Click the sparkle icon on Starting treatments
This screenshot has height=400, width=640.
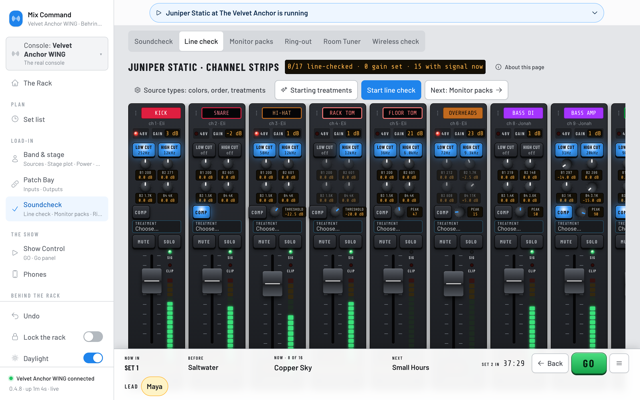284,90
